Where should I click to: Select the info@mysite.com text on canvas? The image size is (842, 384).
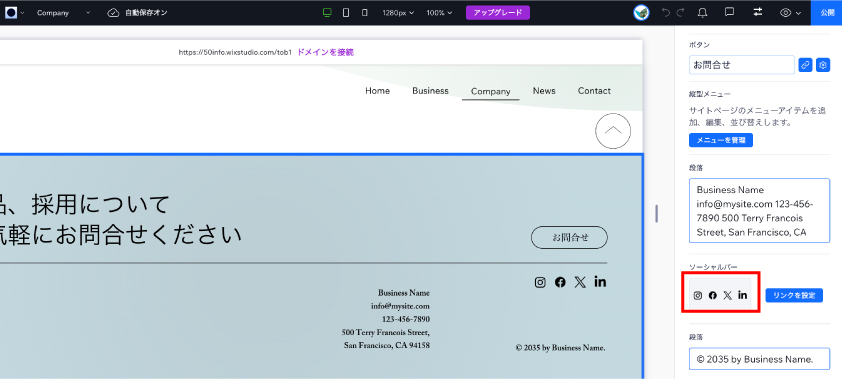point(400,306)
